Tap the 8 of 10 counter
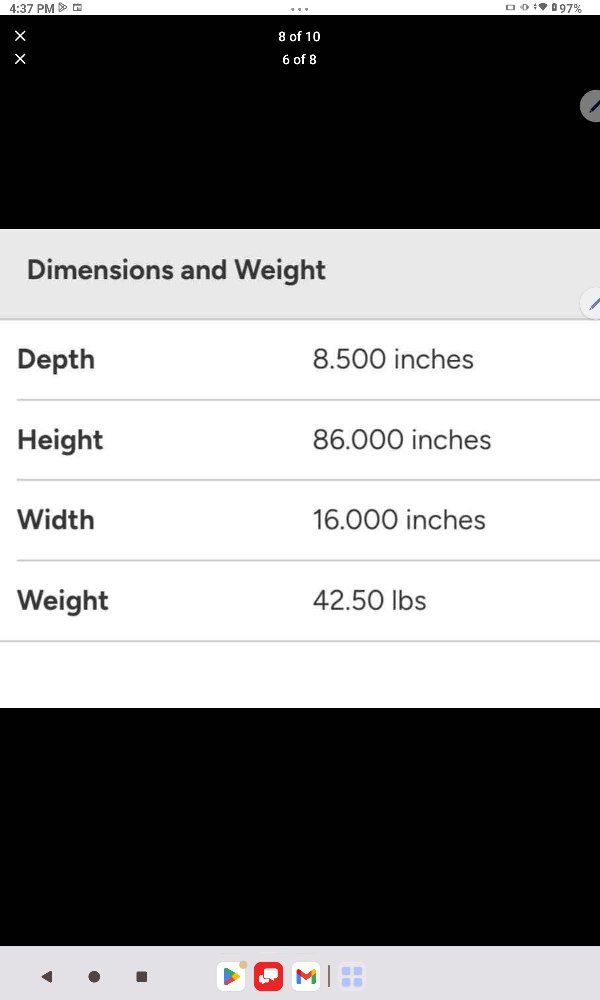Screen dimensions: 600x1000 299,36
